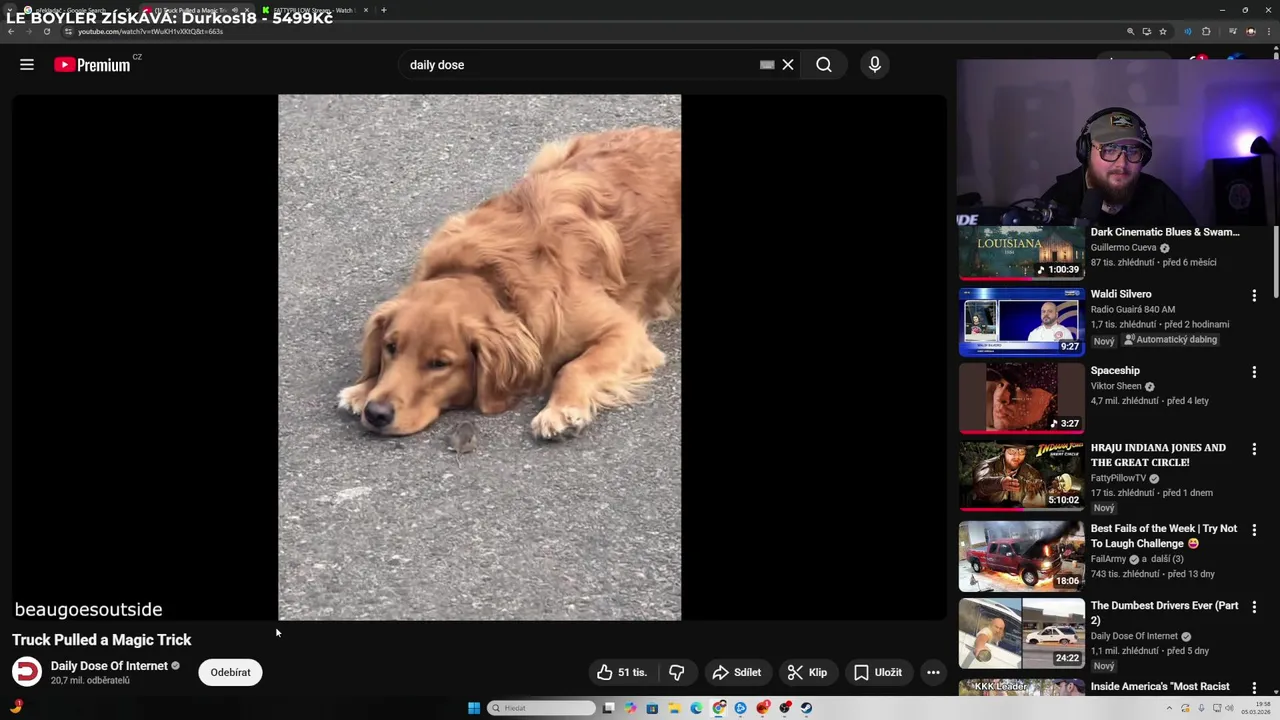Open The Dumbest Drivers Ever thumbnail
Viewport: 1280px width, 720px height.
(1021, 634)
